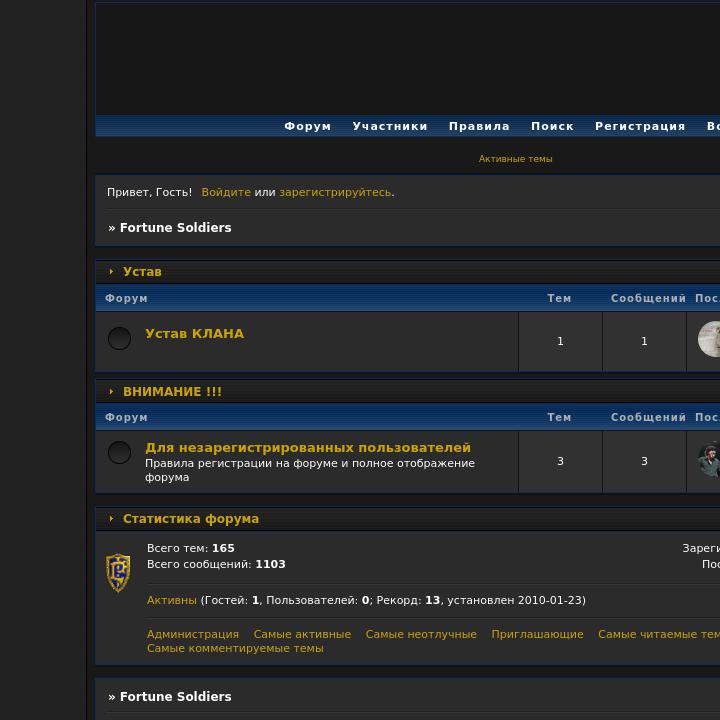This screenshot has height=720, width=720.
Task: Open the avatar thumbnail in Устав КЛАНА row
Action: click(x=709, y=339)
